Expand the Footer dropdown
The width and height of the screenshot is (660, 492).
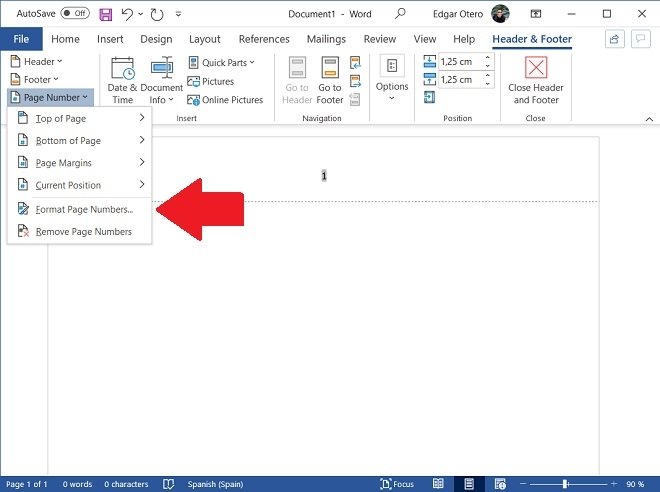point(34,79)
